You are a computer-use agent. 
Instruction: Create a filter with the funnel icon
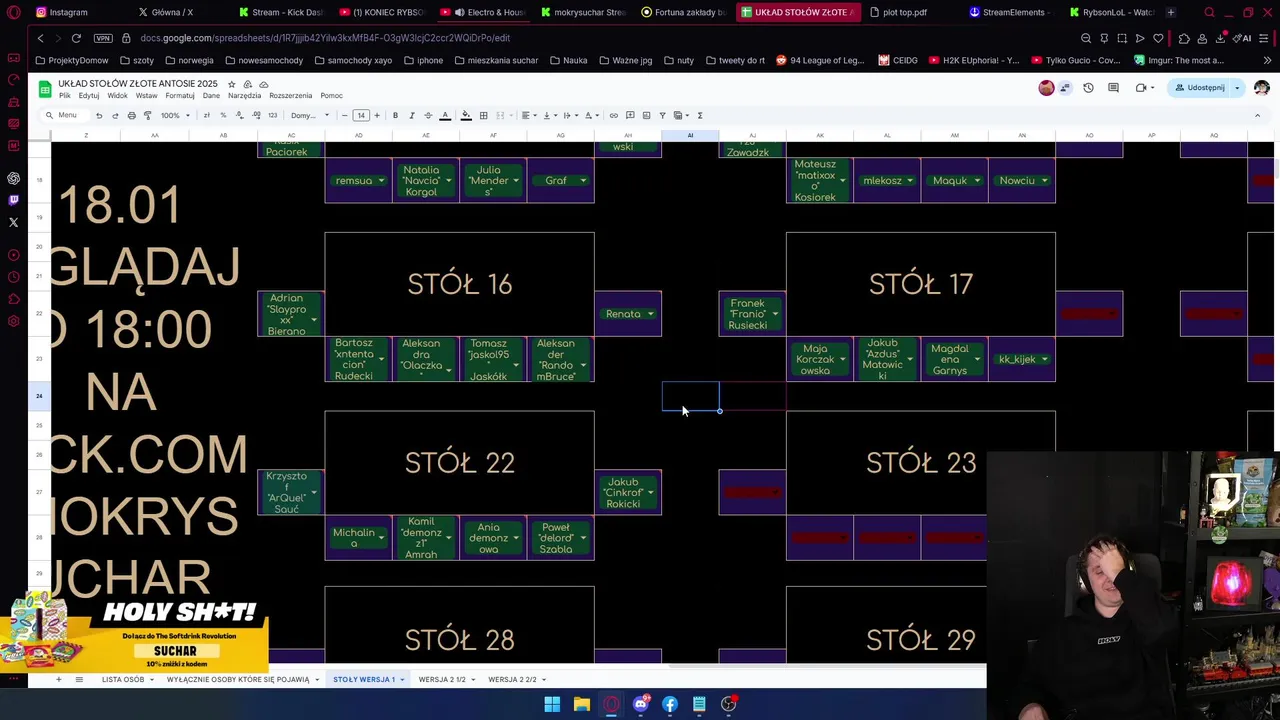(662, 115)
